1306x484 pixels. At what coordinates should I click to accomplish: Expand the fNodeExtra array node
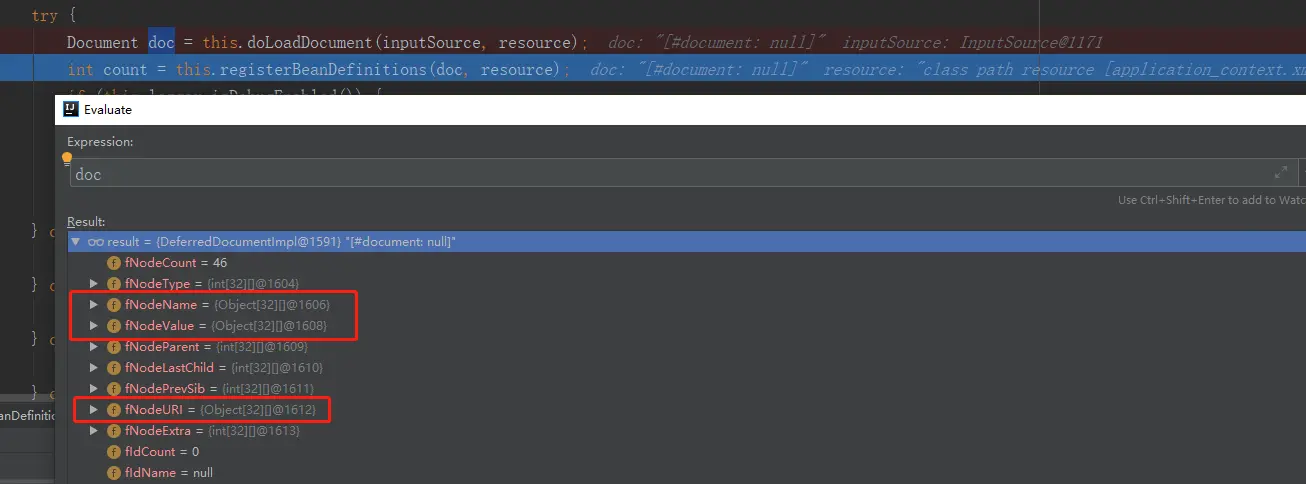[94, 431]
